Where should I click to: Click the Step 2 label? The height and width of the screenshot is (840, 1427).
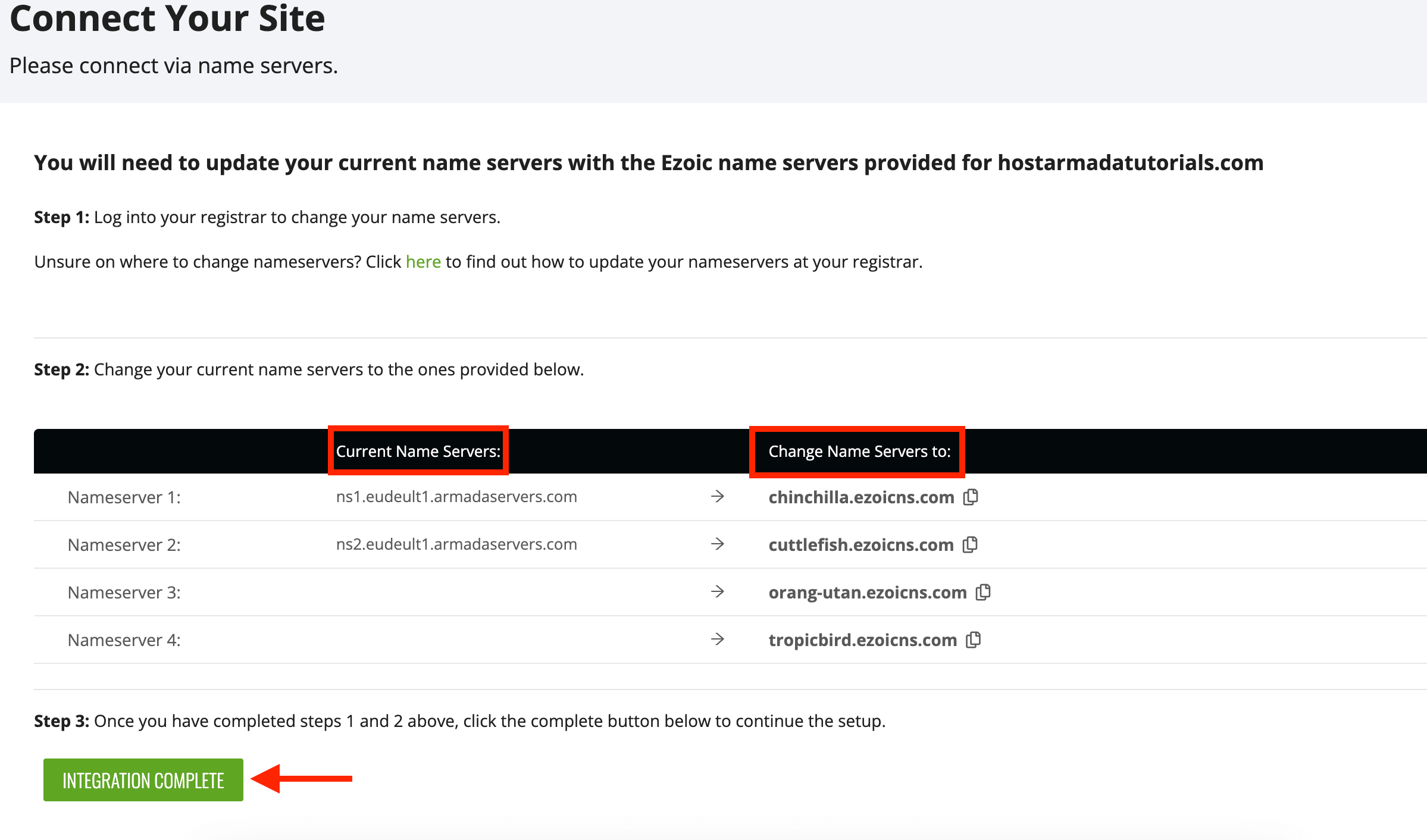coord(61,369)
